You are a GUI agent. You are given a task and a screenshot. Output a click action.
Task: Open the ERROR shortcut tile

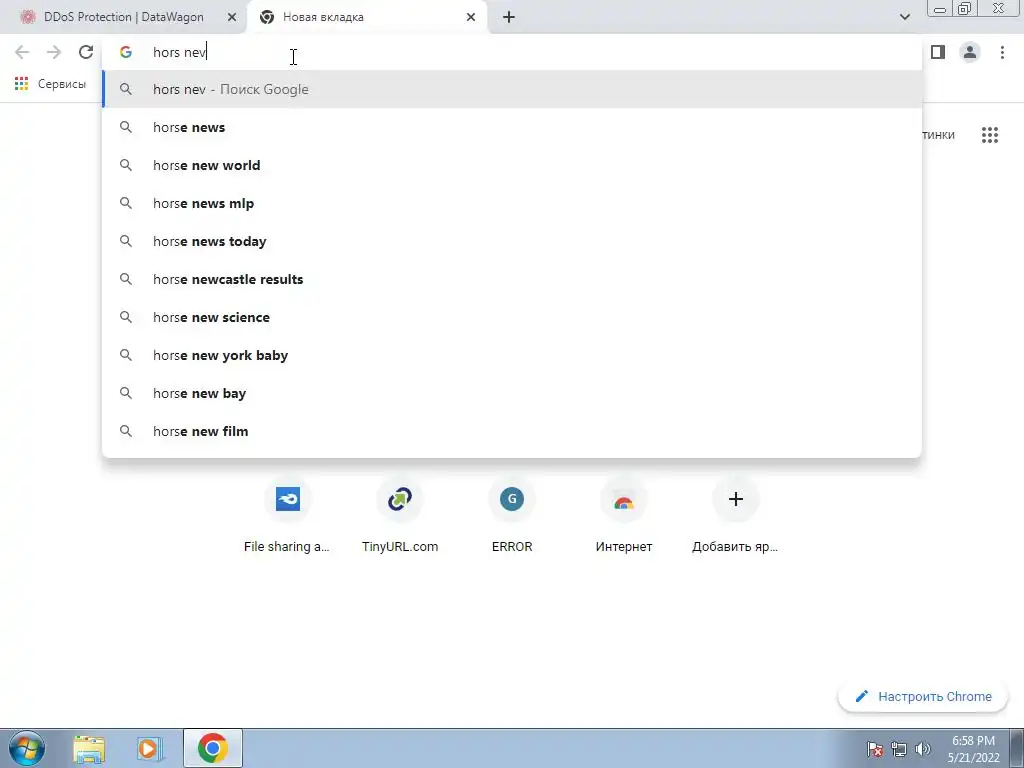512,516
